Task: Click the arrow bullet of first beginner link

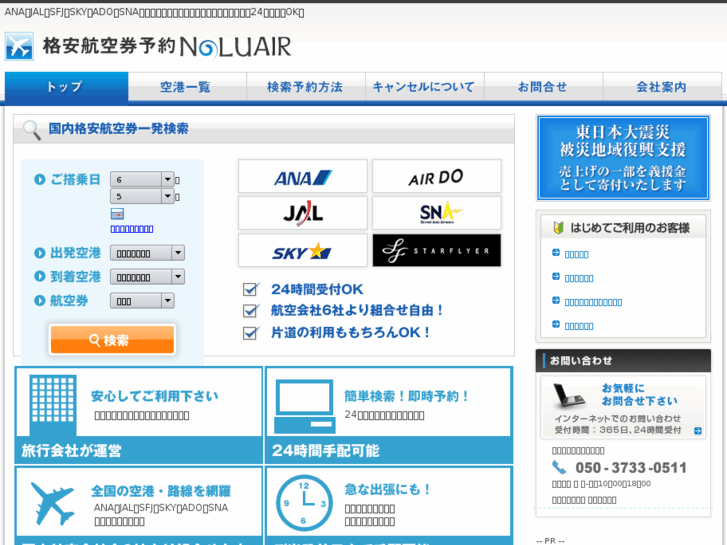Action: 556,253
